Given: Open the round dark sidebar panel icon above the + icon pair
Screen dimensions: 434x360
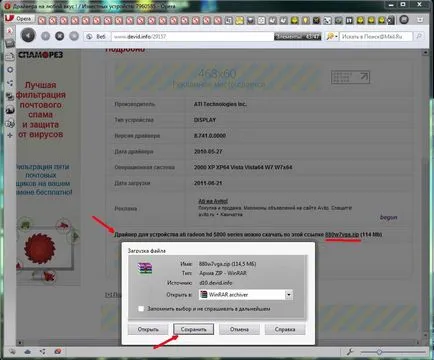Looking at the screenshot, I should [x=10, y=110].
